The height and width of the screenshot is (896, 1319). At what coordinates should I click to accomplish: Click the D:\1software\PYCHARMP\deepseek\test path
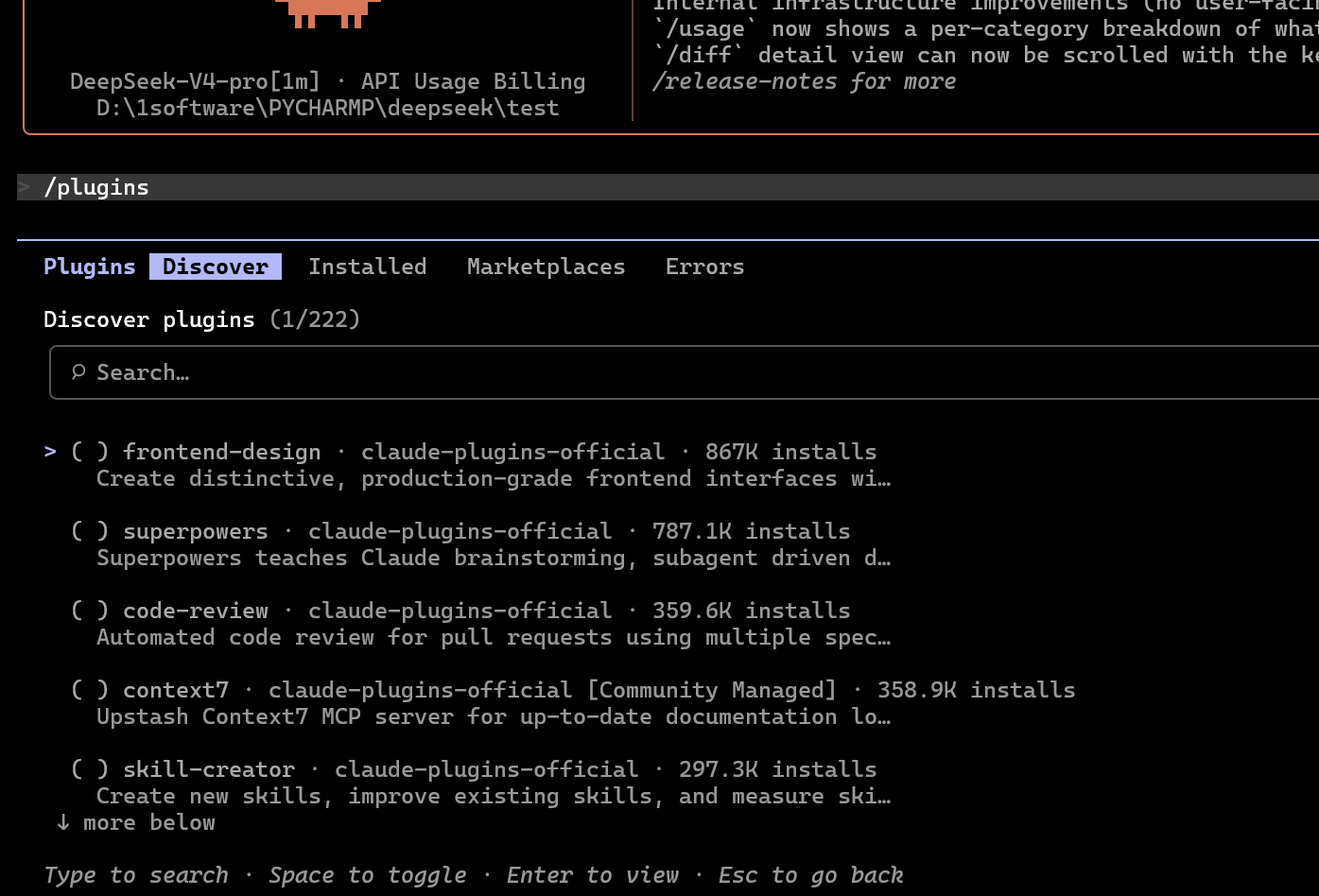328,108
